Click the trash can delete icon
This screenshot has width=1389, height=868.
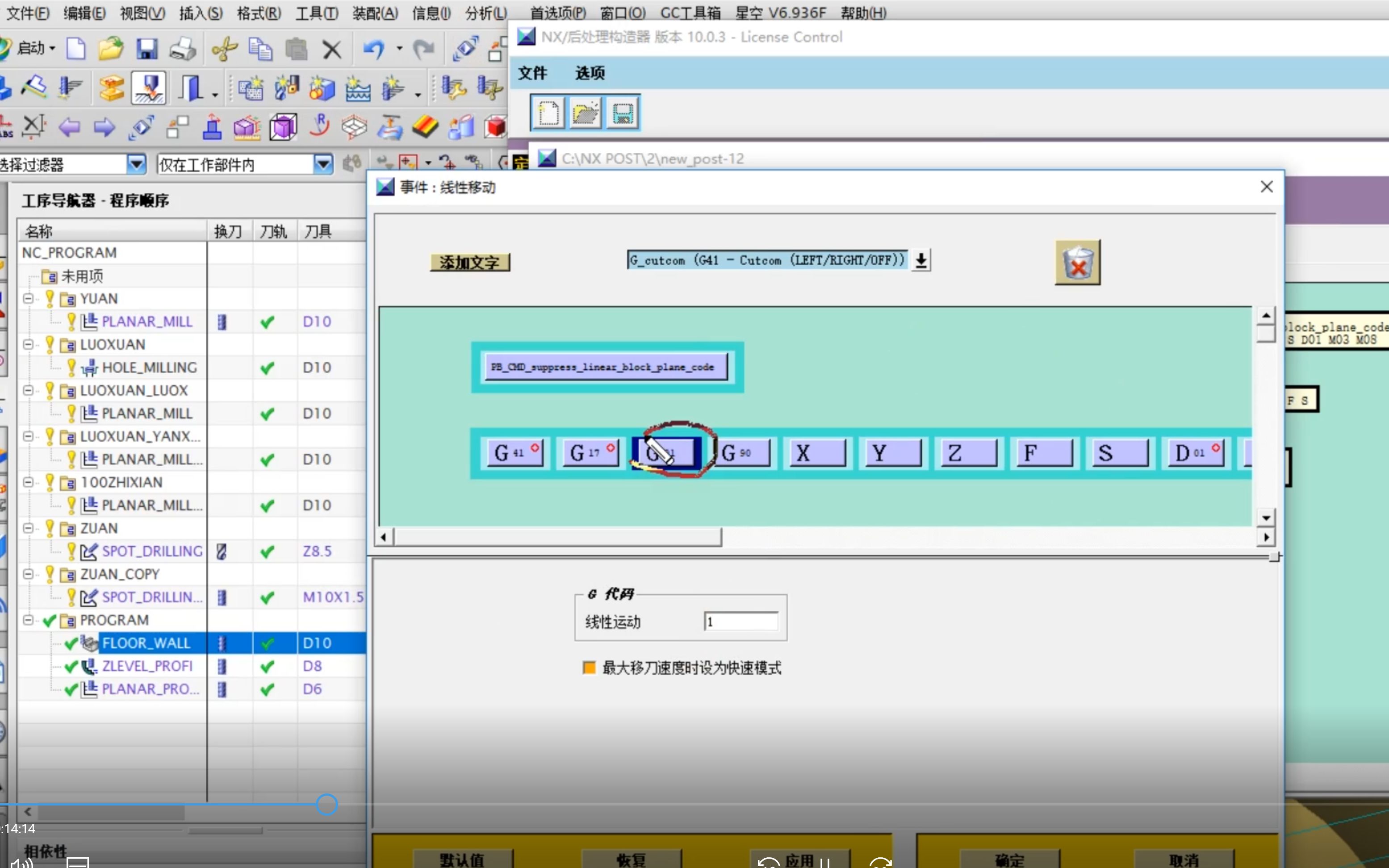coord(1077,263)
